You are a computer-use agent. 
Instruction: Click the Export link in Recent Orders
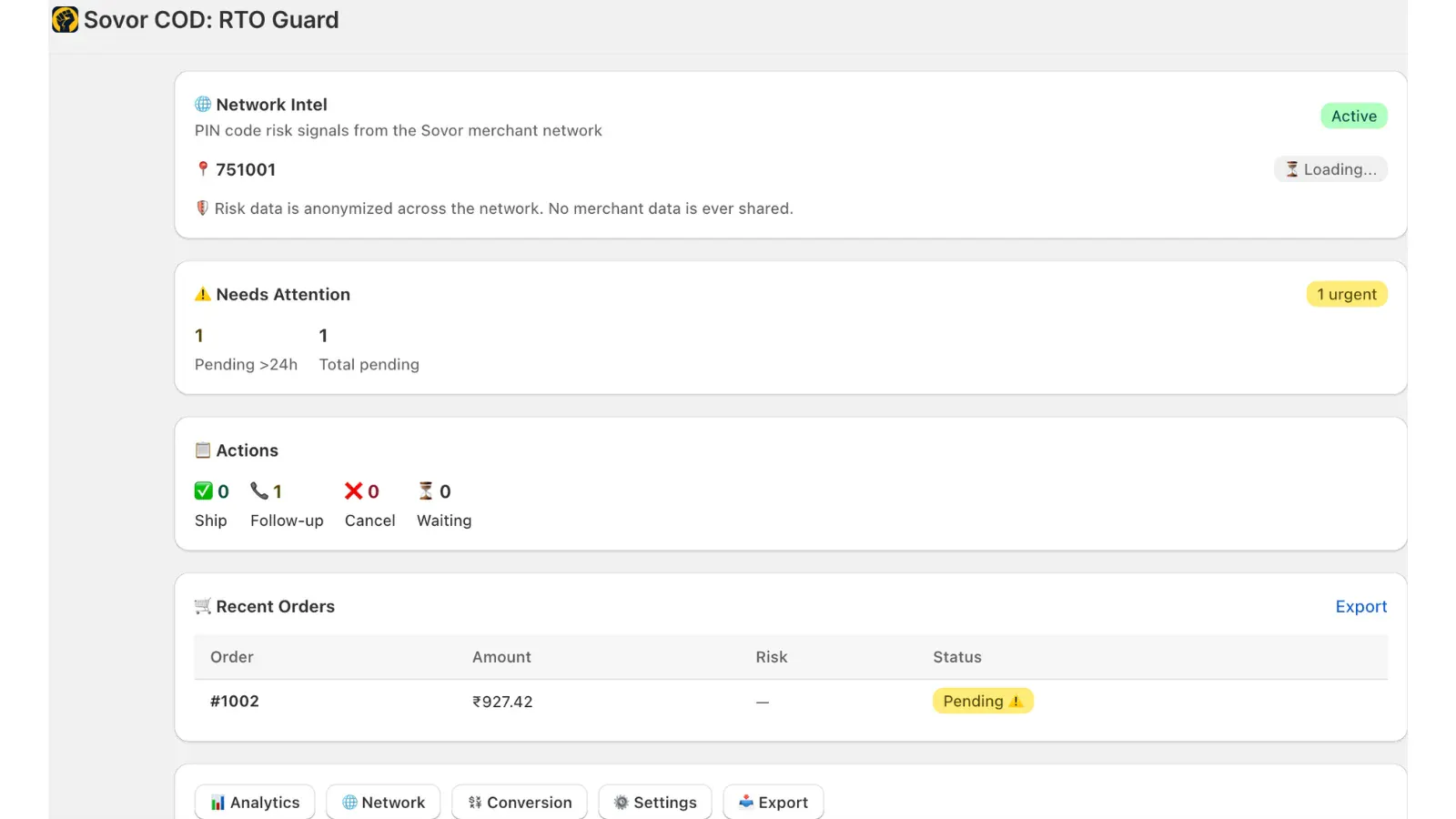1361,607
